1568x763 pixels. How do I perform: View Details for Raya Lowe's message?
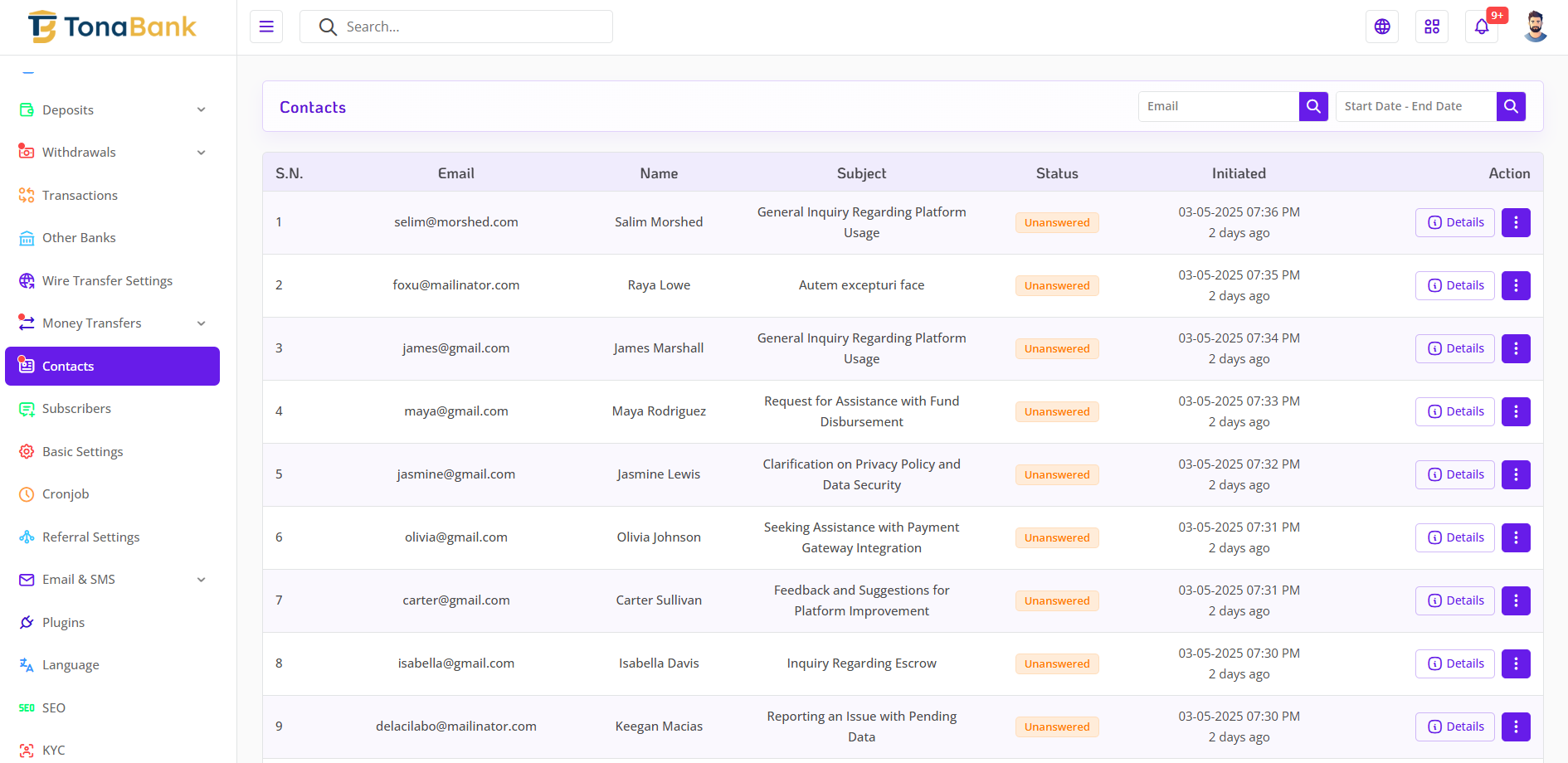1455,285
